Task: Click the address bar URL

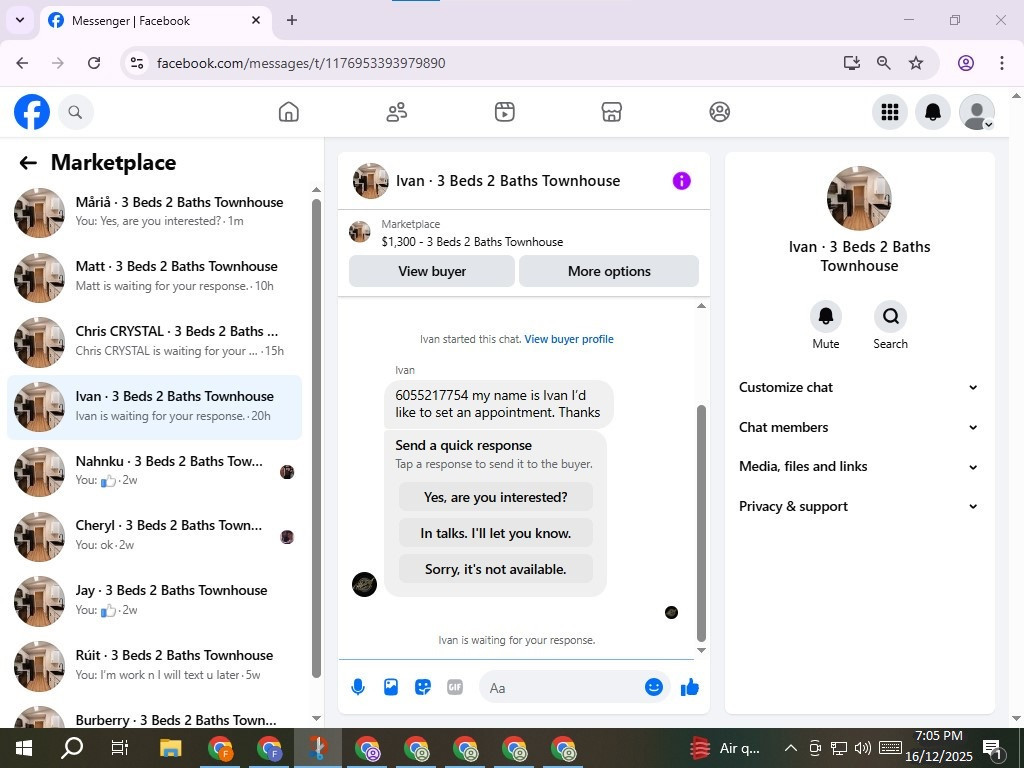Action: coord(301,63)
